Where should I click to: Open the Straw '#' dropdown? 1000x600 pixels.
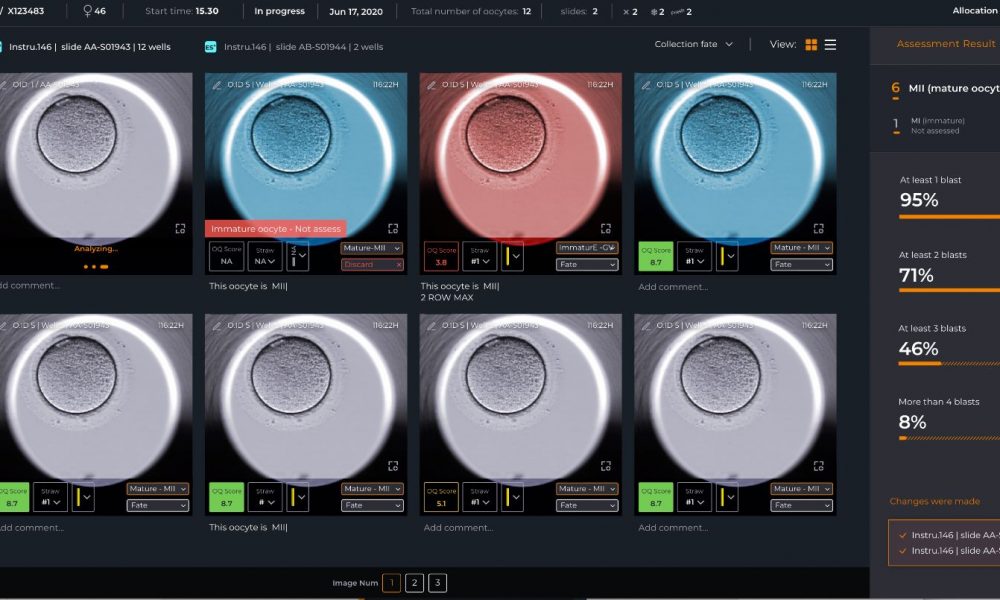[265, 497]
